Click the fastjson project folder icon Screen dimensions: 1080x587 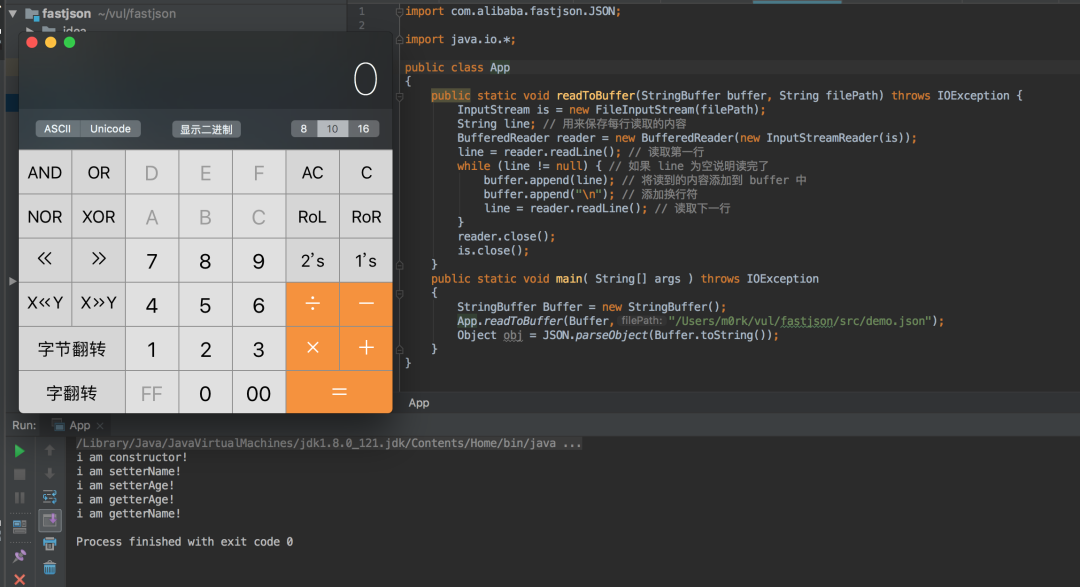[32, 14]
